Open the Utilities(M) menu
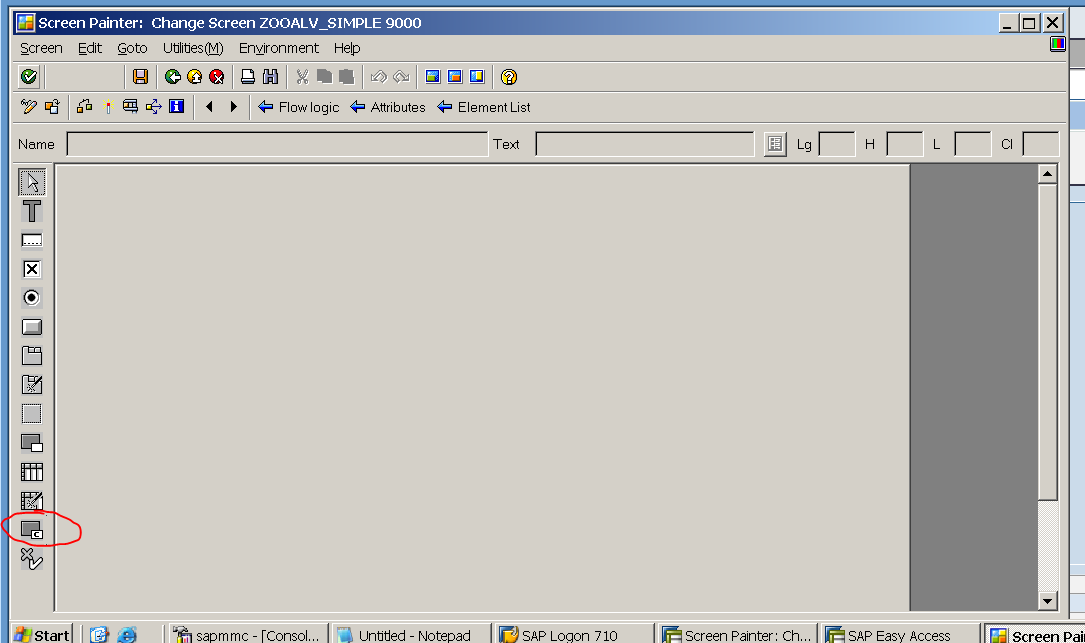Screen dimensions: 1085x643 click(193, 47)
